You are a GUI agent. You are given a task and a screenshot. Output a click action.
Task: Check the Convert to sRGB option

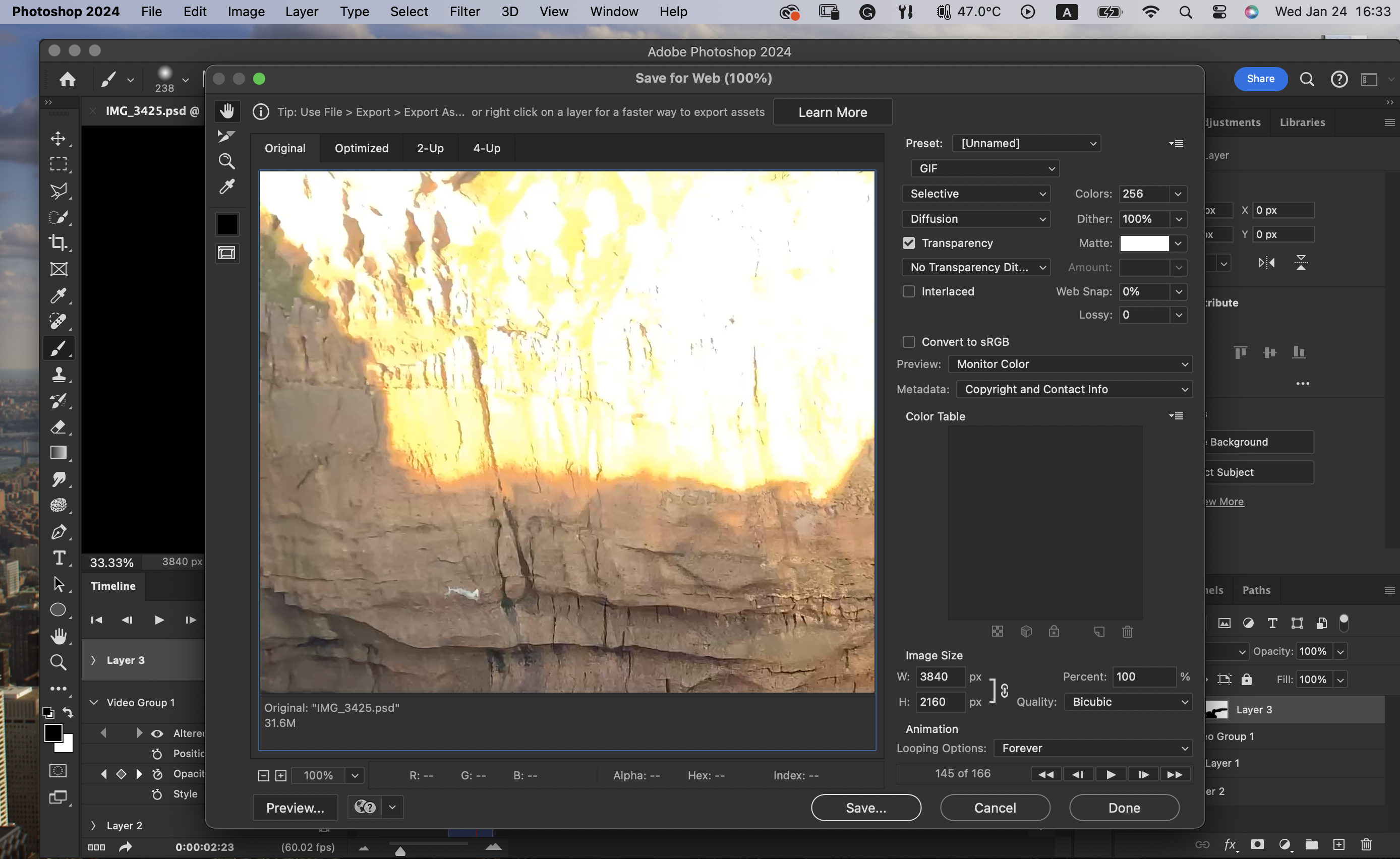908,342
